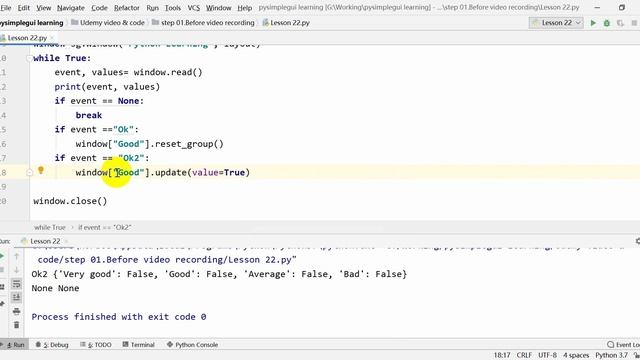640x360 pixels.
Task: Click the yellow lightbulb intention icon
Action: click(41, 170)
